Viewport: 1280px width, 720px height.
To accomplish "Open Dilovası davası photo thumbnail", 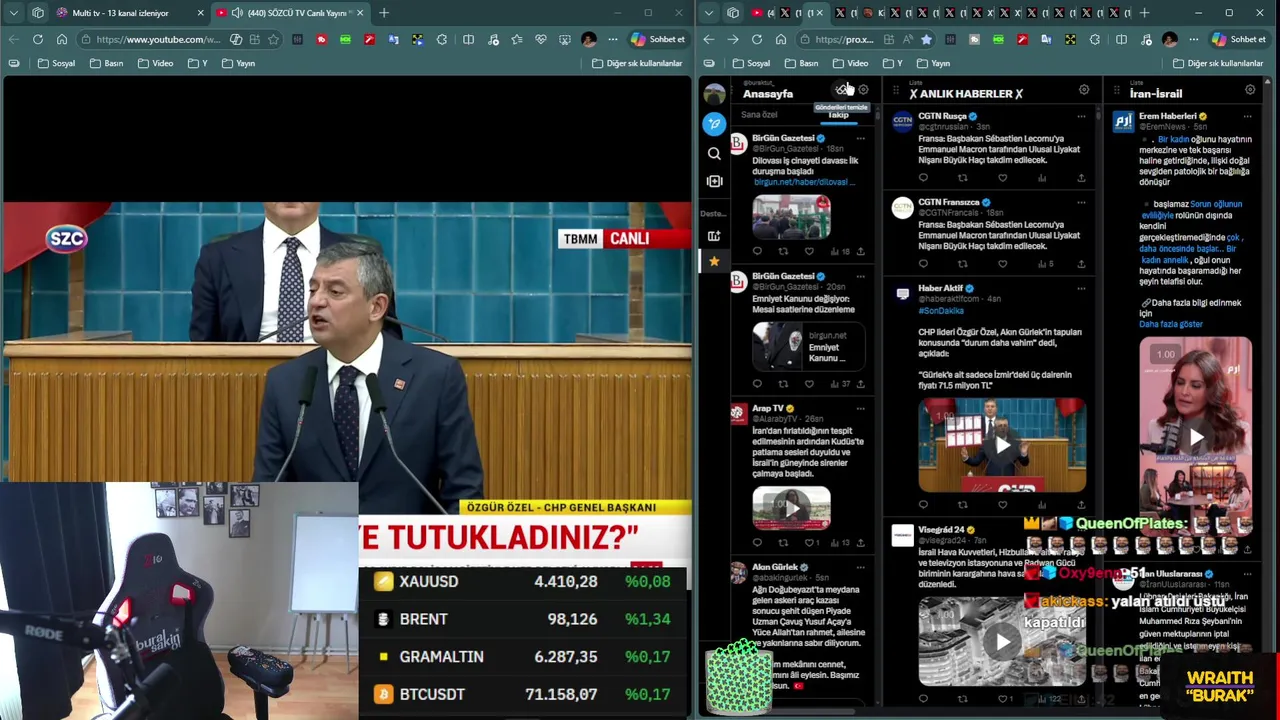I will point(791,216).
